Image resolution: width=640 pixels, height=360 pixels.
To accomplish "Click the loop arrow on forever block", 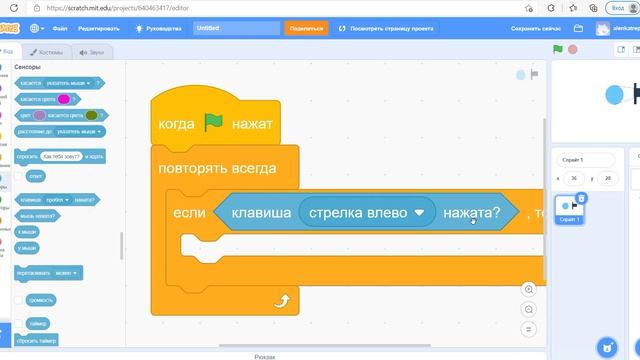I will pos(282,301).
